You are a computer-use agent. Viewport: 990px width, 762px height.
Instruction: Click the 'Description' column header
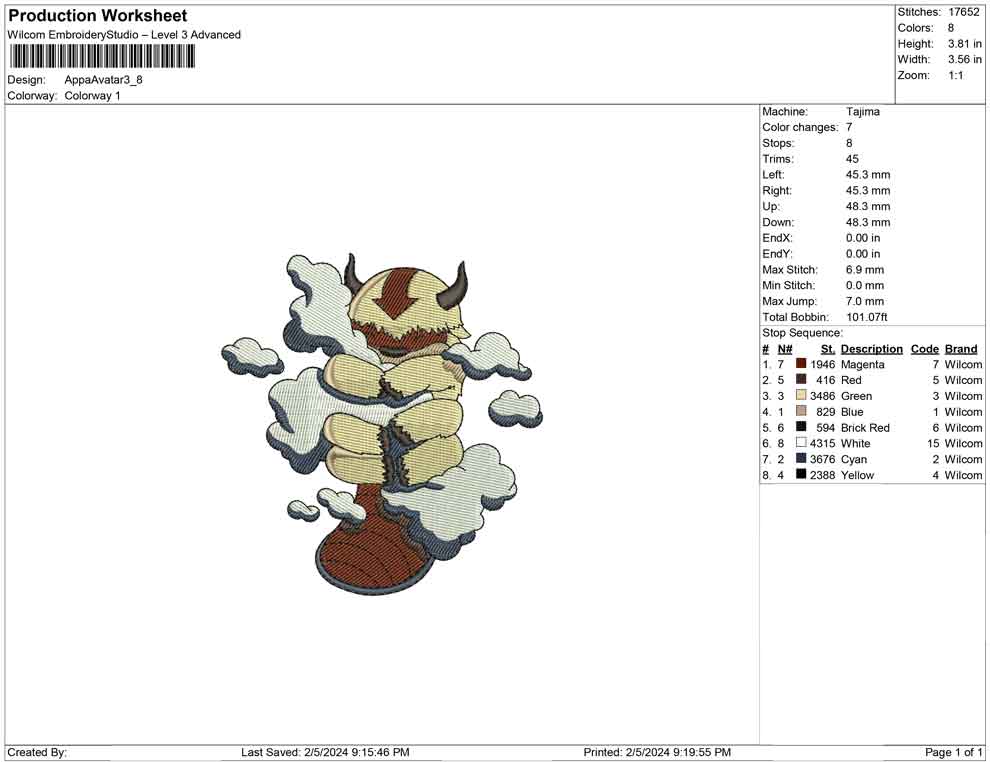point(872,348)
